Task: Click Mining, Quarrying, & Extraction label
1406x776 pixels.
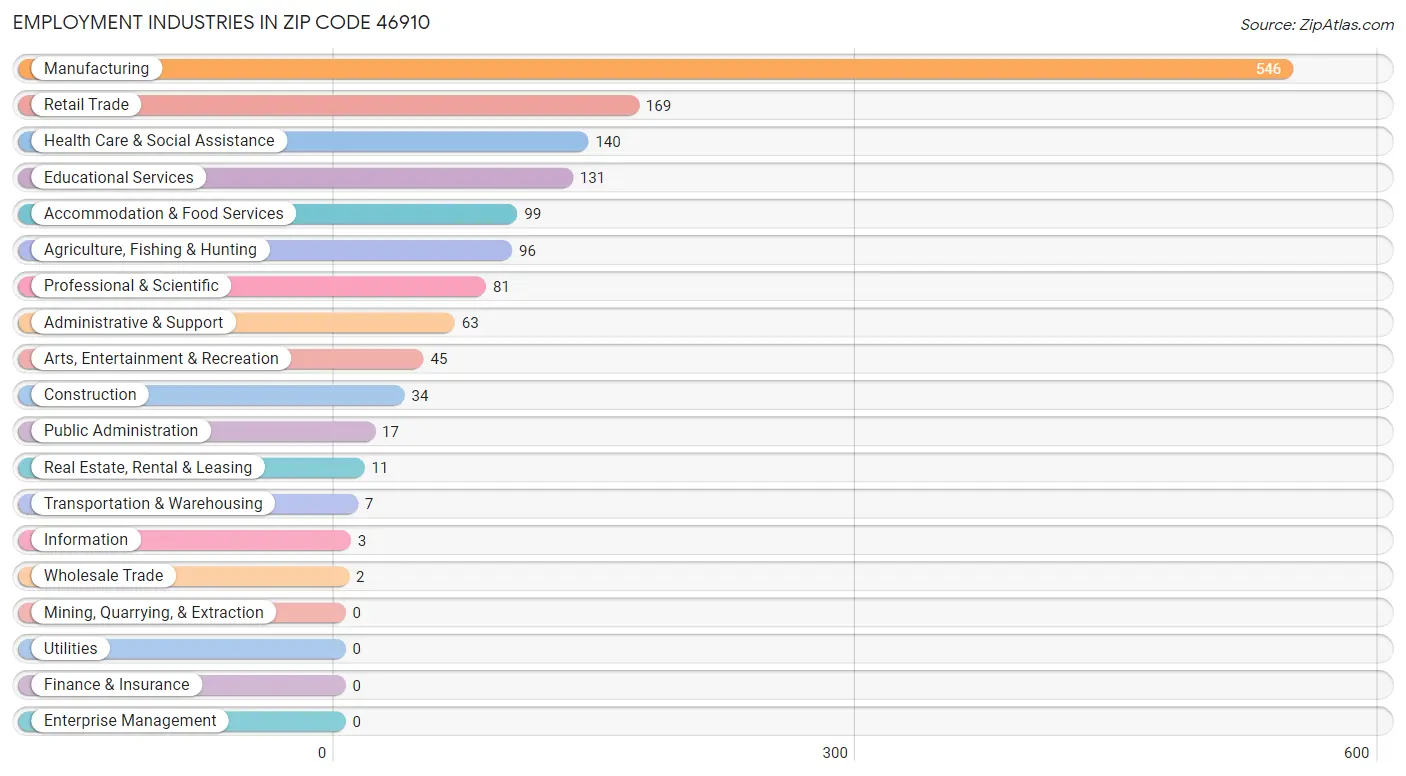Action: (154, 613)
